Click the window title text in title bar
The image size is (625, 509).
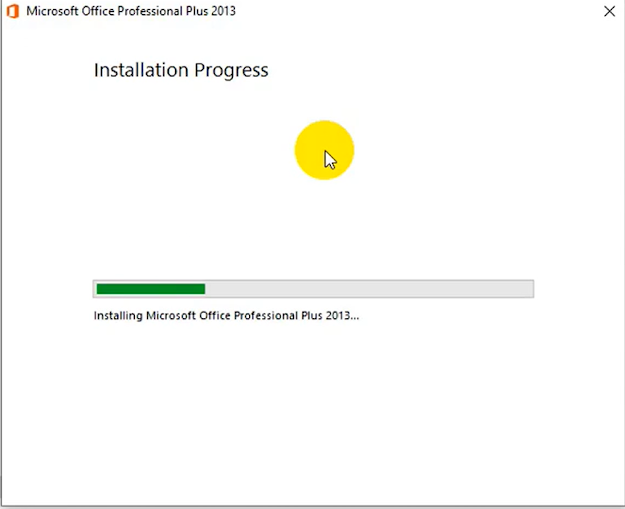[x=131, y=12]
